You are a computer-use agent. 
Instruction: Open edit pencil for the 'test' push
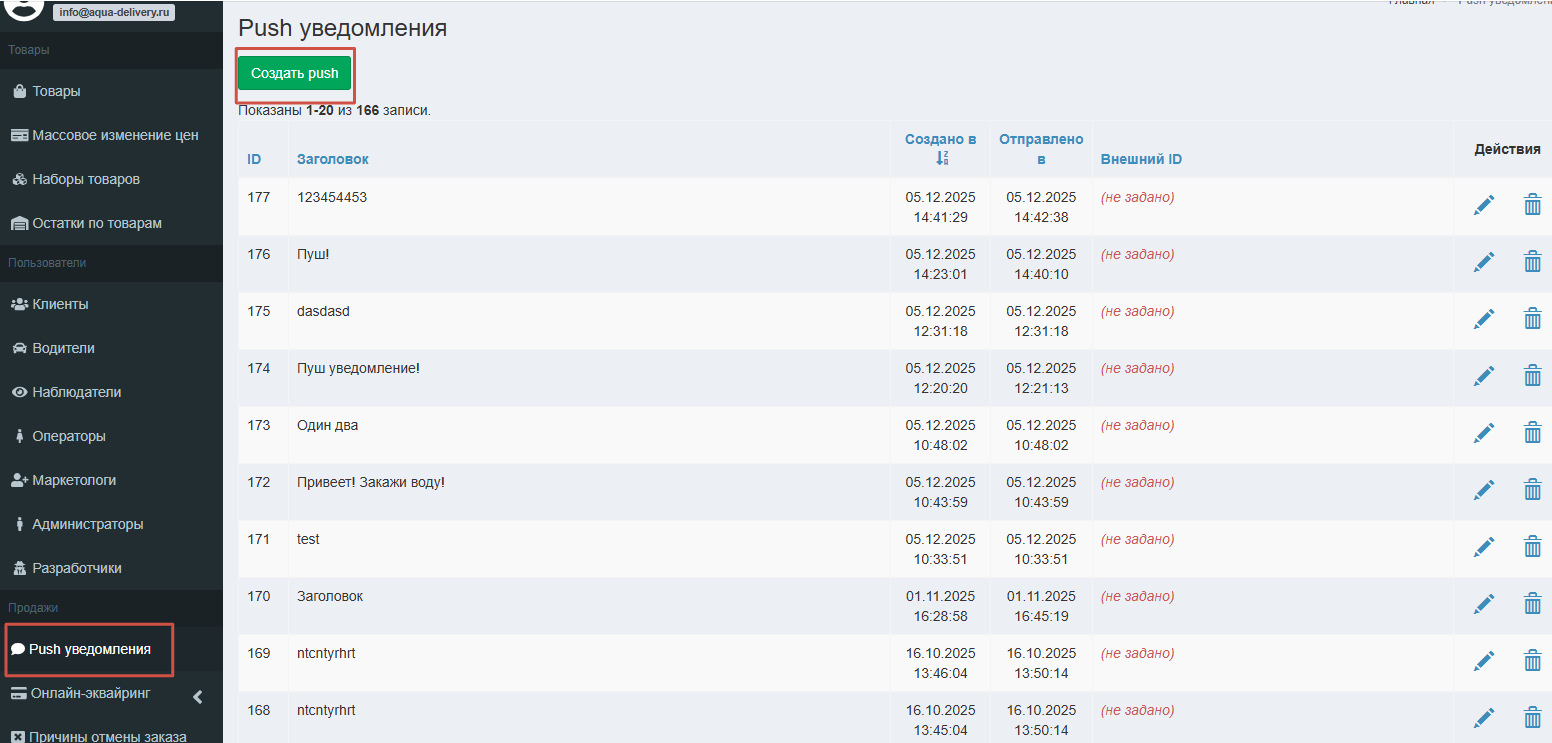point(1484,547)
